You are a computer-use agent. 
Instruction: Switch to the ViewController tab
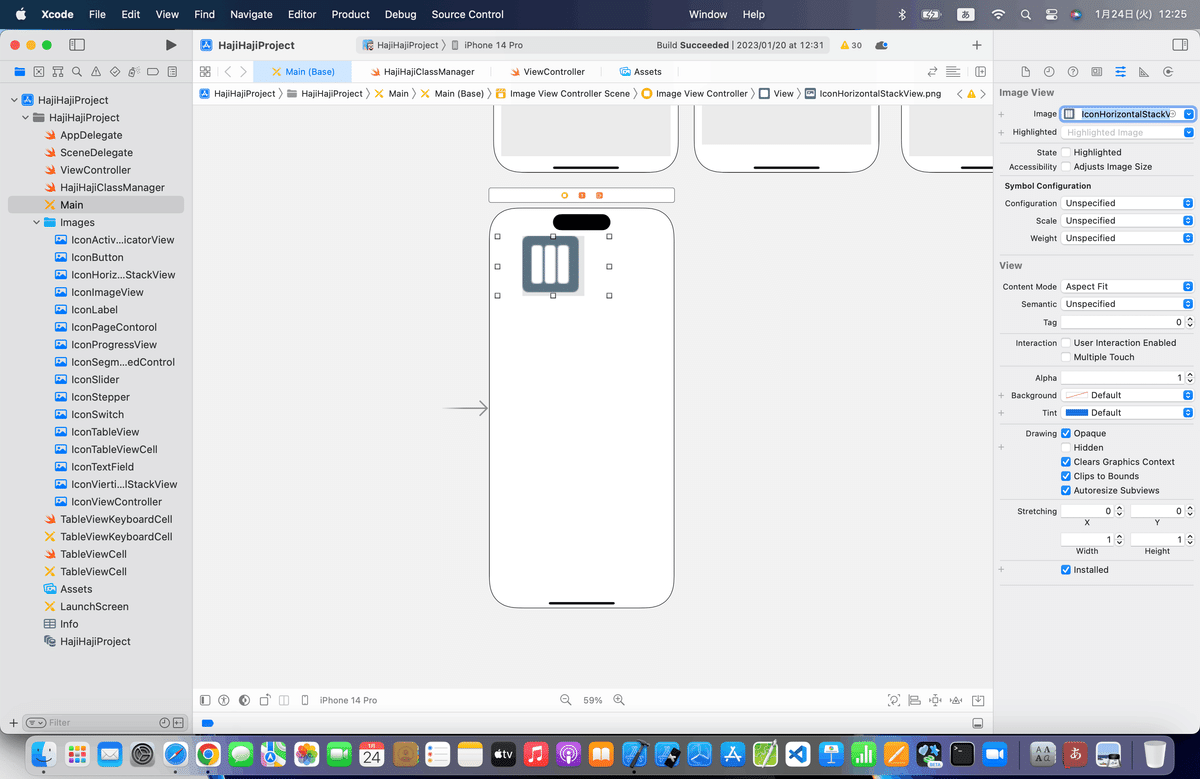point(546,72)
